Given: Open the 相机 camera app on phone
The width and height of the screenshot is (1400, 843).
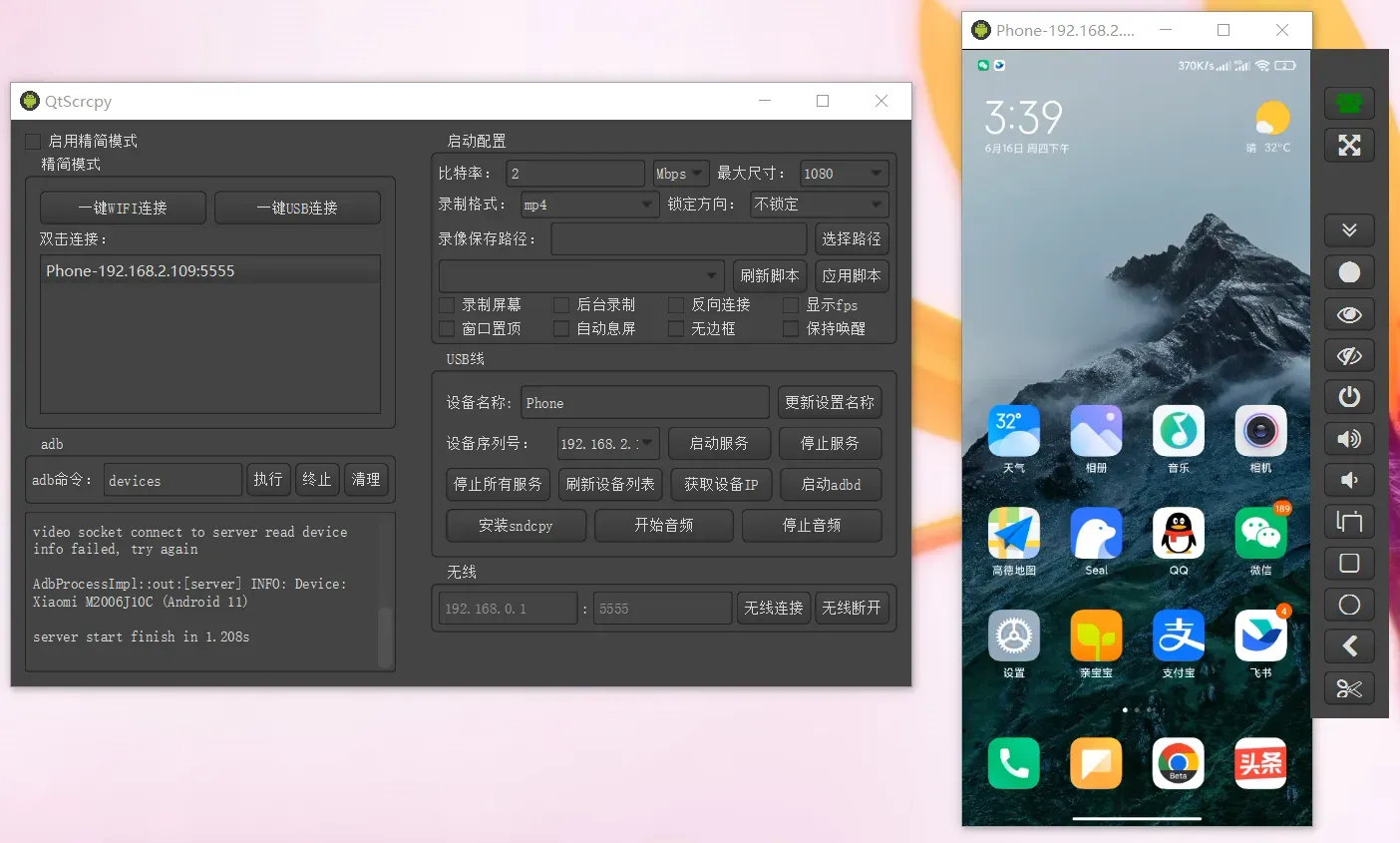Looking at the screenshot, I should 1260,431.
